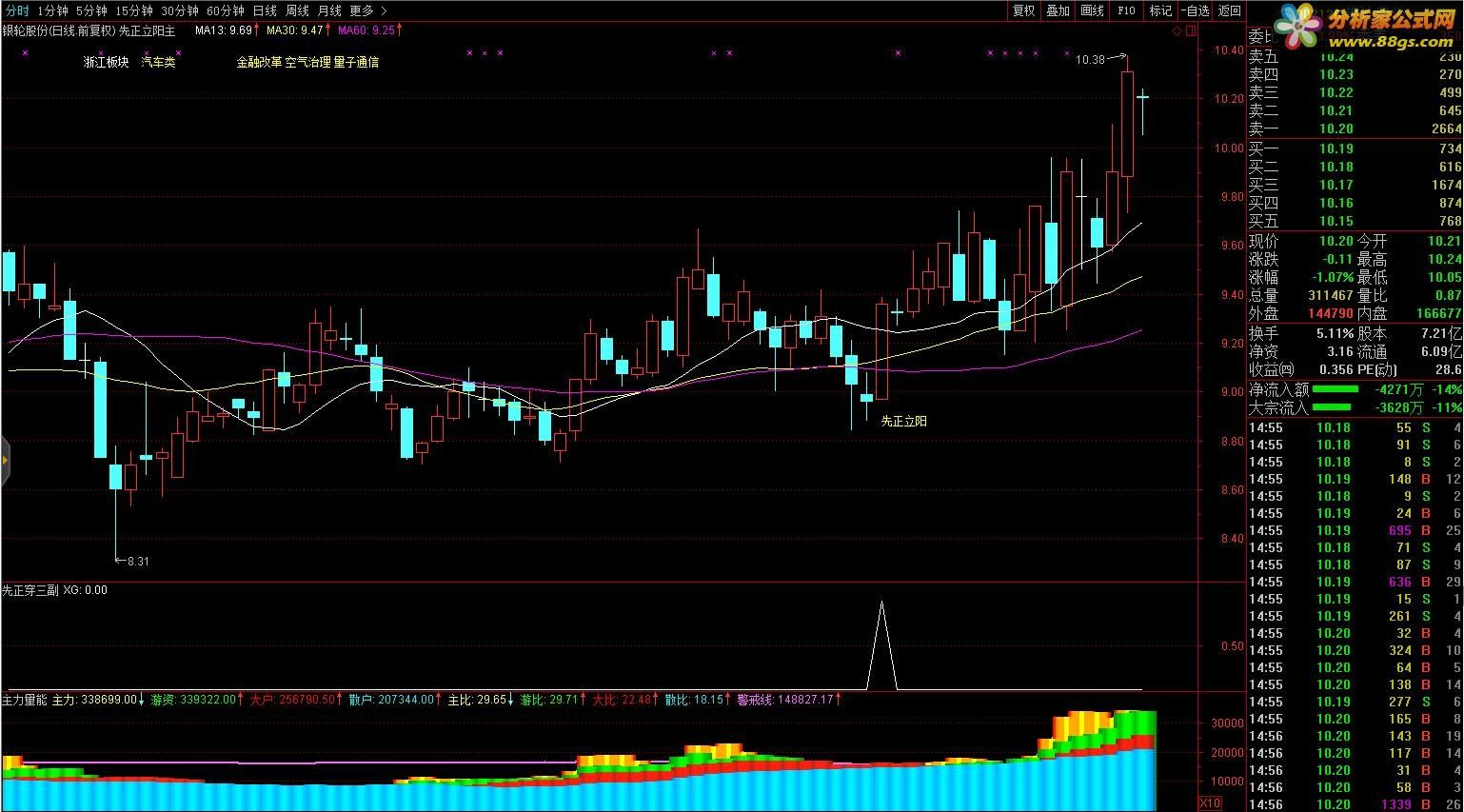Open F10 company info
The width and height of the screenshot is (1464, 812).
[1126, 10]
